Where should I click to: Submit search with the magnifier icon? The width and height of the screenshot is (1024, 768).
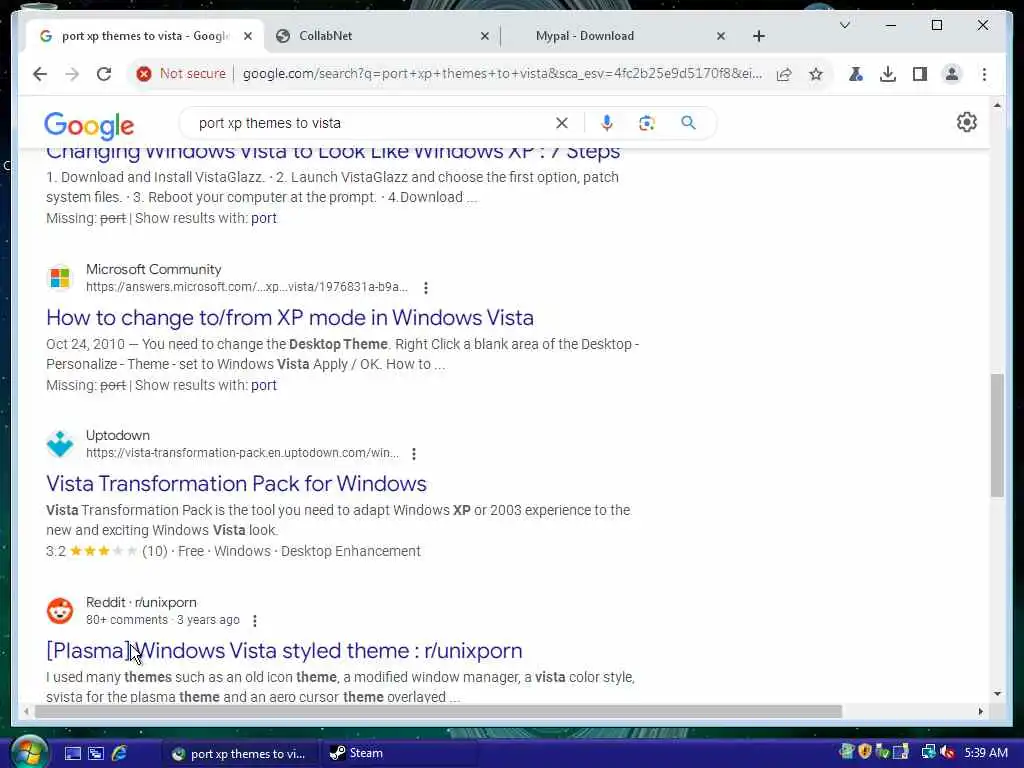tap(688, 123)
